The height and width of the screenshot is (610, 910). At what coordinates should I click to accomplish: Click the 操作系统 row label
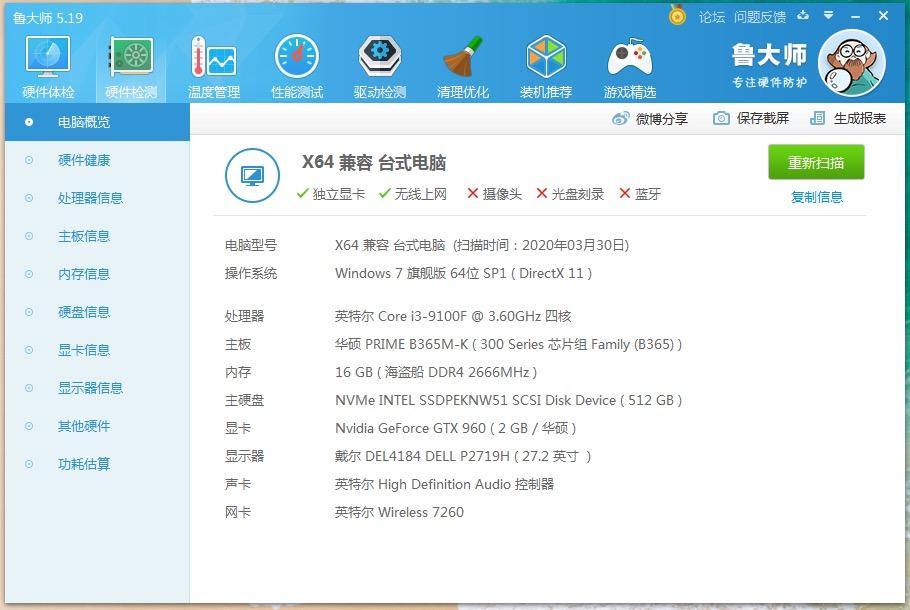tap(251, 273)
